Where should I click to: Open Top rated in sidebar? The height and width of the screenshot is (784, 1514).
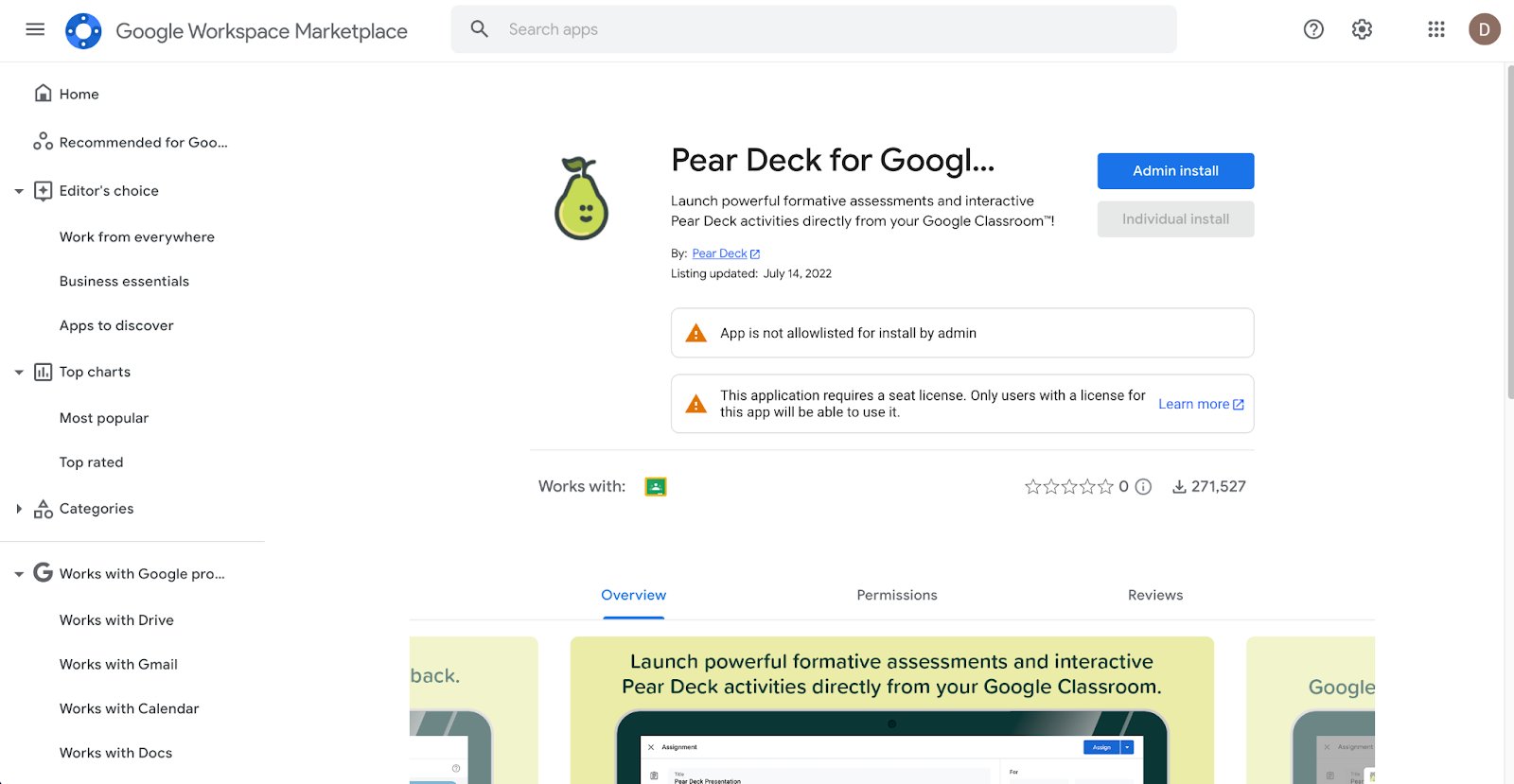pyautogui.click(x=91, y=462)
